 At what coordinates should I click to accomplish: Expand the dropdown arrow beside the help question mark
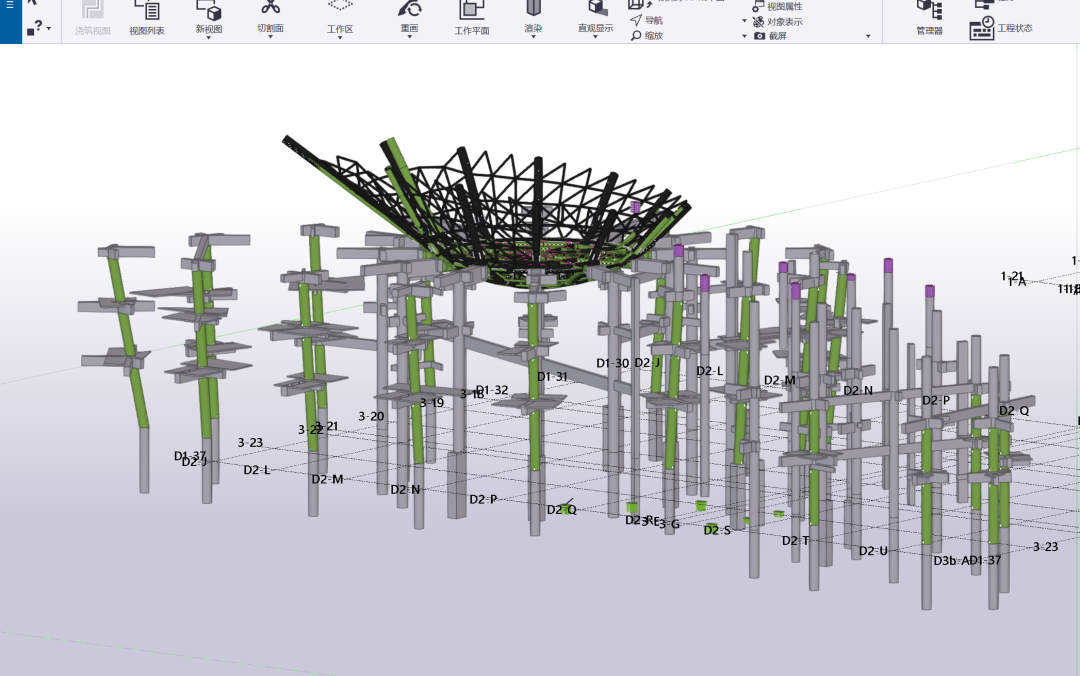(49, 29)
